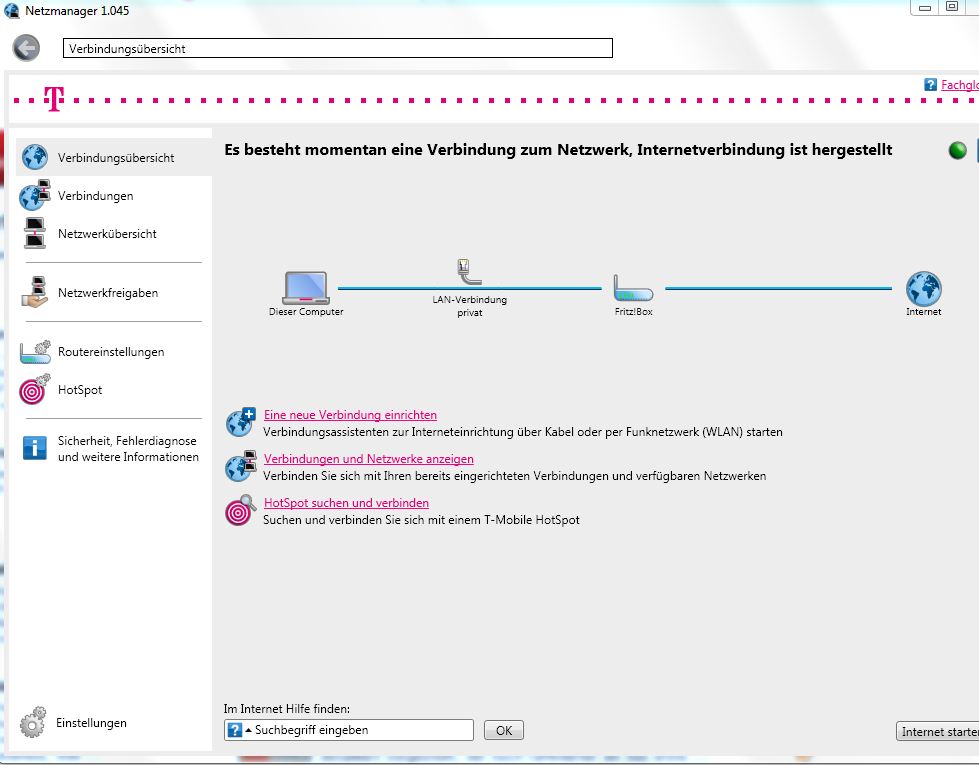Screen dimensions: 979x765
Task: Click the Netzwerkübersicht computers icon
Action: pos(35,233)
